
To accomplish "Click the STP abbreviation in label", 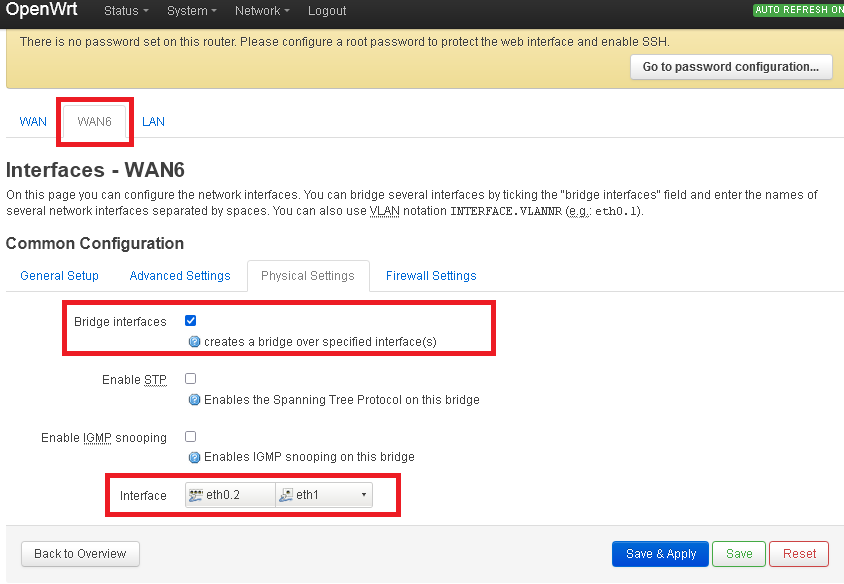I will click(x=156, y=380).
